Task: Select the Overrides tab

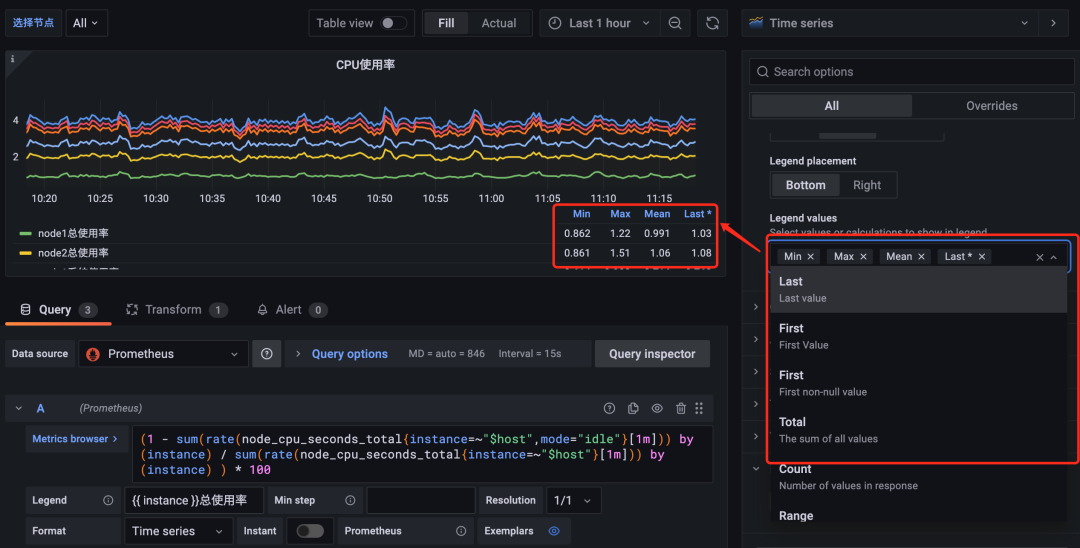Action: tap(992, 106)
